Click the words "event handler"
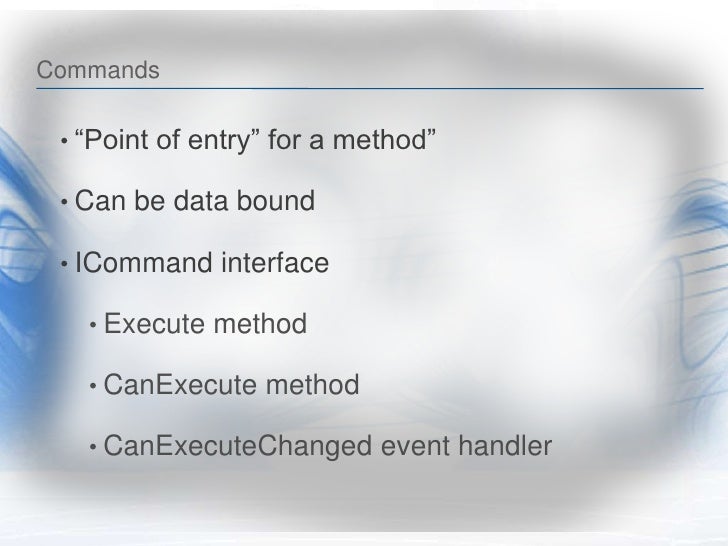728x546 pixels. coord(467,446)
